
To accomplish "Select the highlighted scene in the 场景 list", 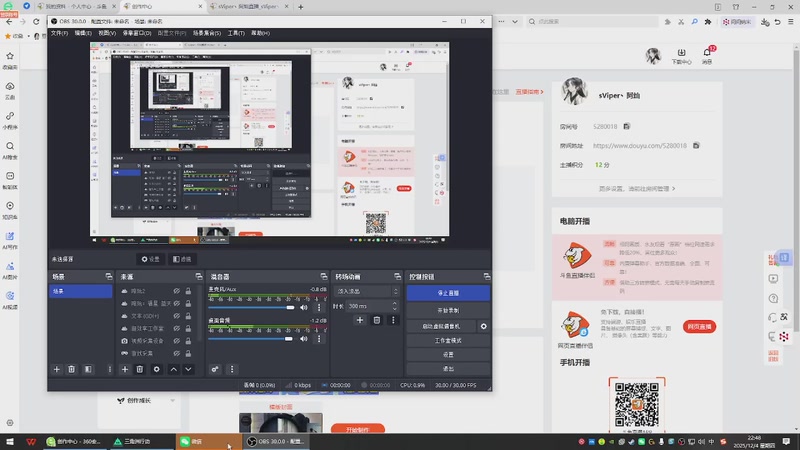I will pyautogui.click(x=81, y=291).
